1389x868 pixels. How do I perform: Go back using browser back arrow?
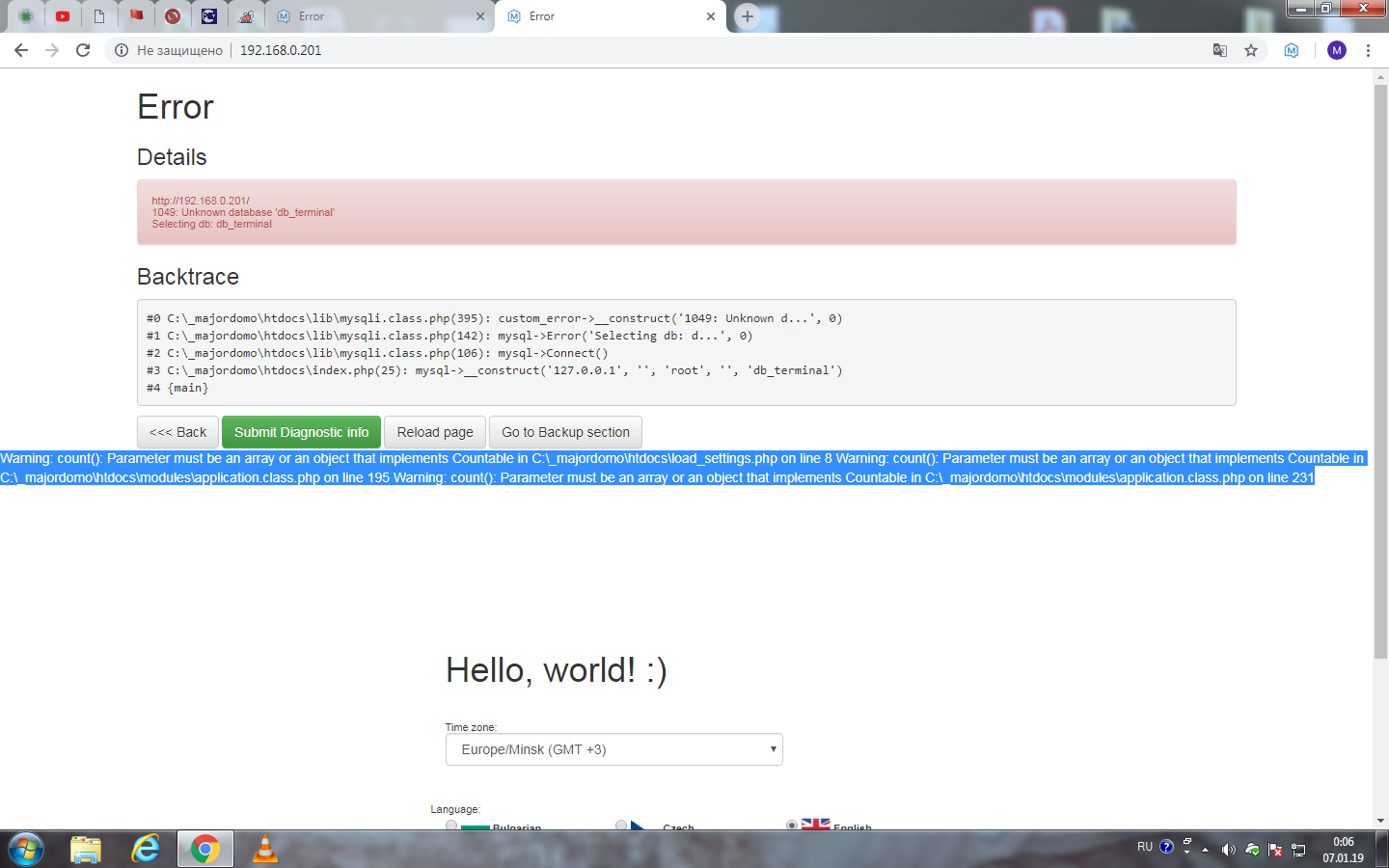[x=21, y=50]
